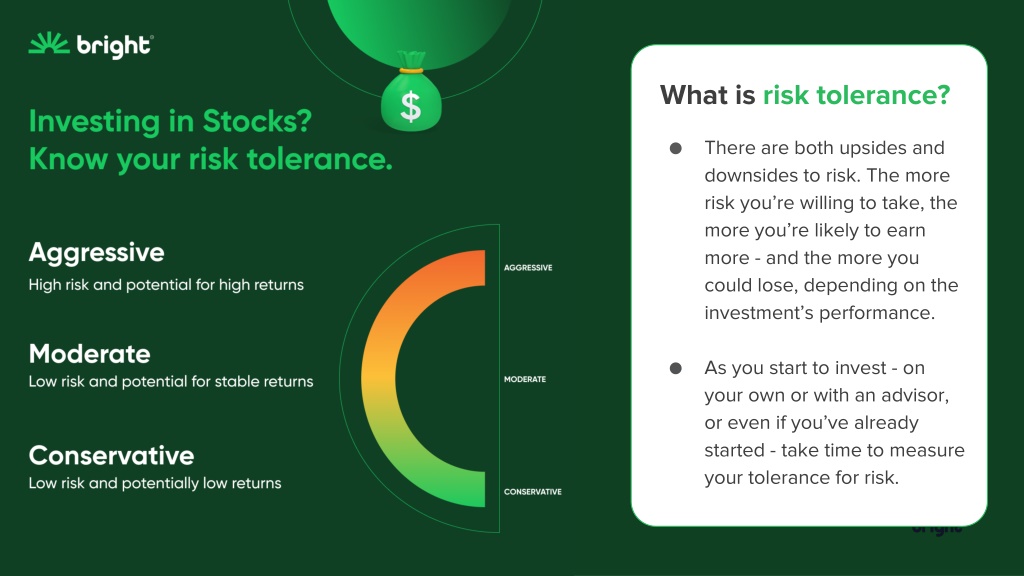Click the green money bag dollar icon
This screenshot has width=1024, height=576.
tap(411, 92)
